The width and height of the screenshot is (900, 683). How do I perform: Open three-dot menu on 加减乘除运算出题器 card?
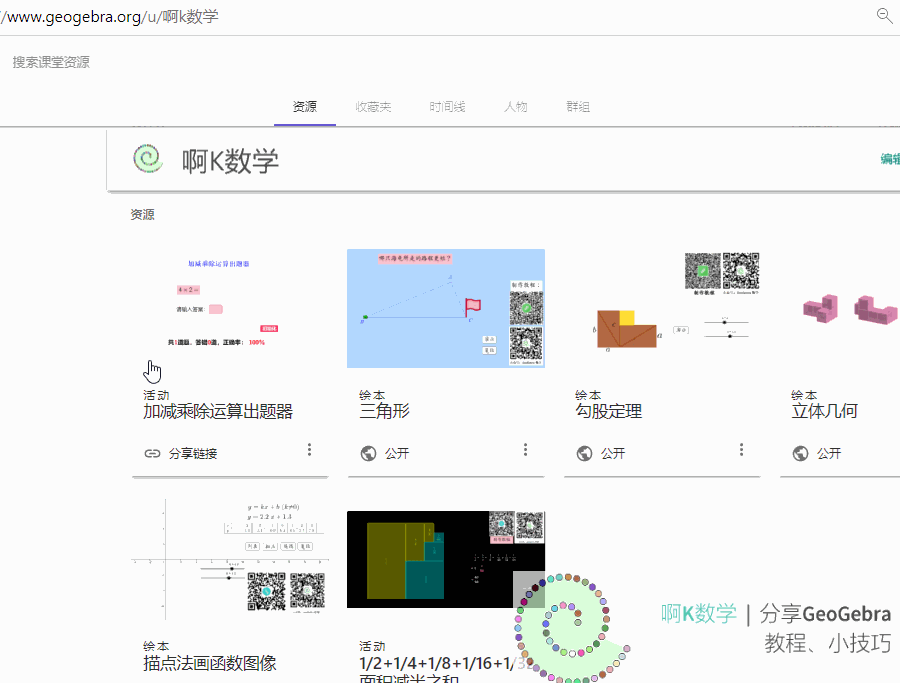[x=309, y=449]
